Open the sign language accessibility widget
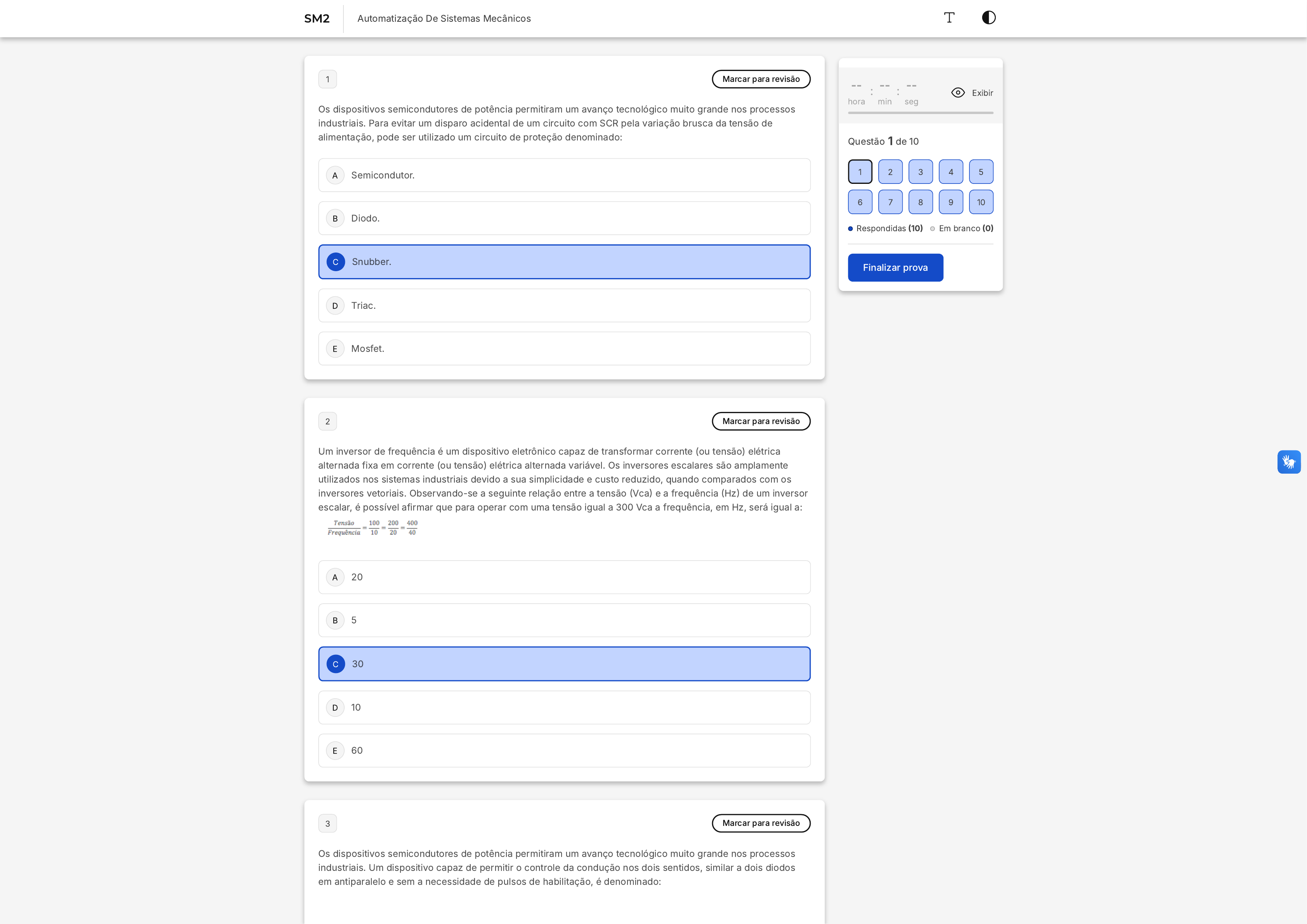 point(1289,462)
